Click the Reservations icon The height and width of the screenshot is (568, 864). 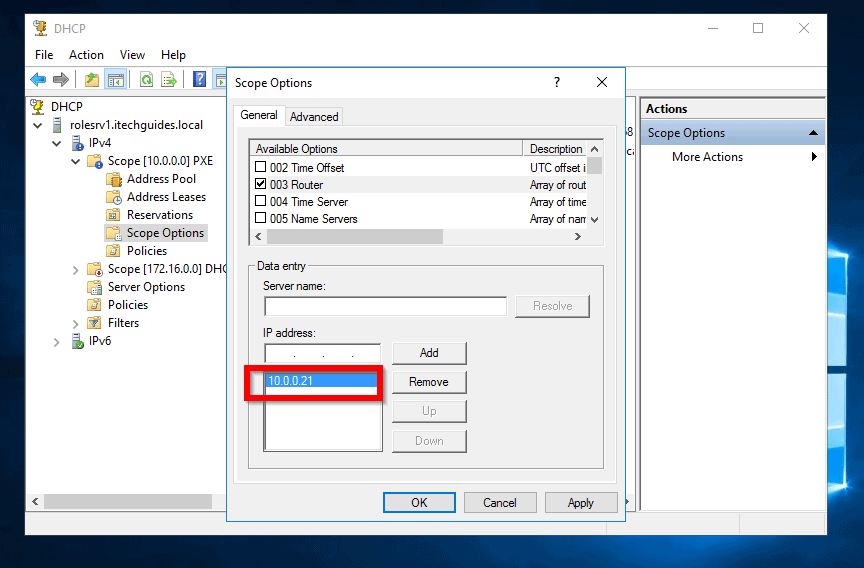[114, 215]
